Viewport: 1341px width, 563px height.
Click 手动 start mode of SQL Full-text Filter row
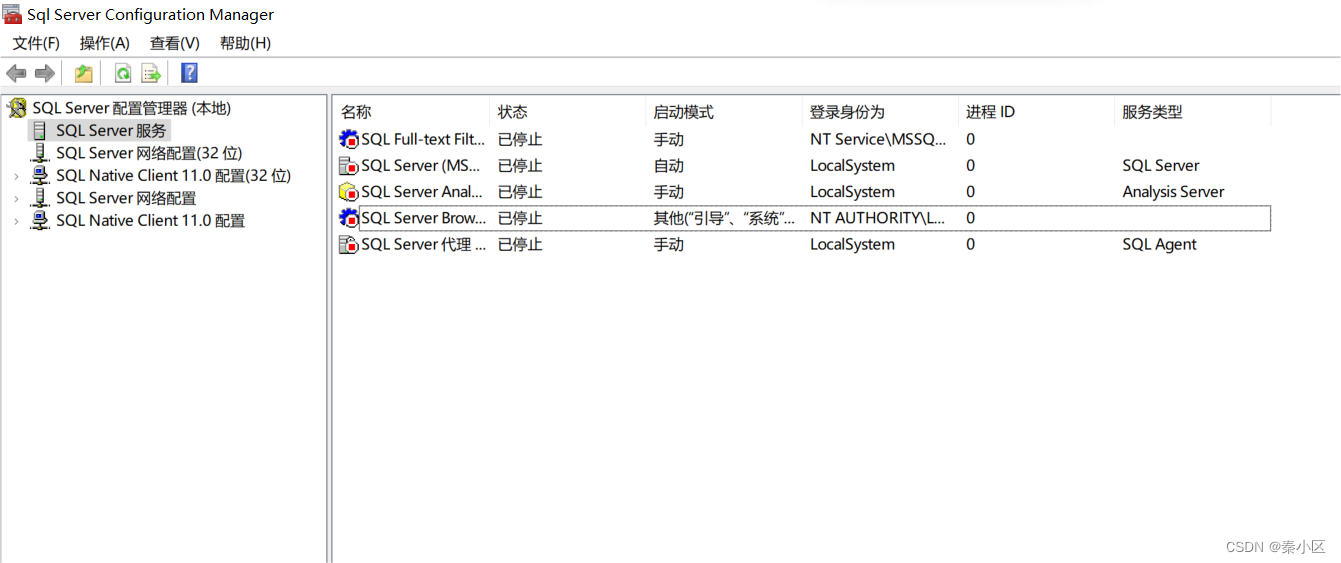pos(669,139)
